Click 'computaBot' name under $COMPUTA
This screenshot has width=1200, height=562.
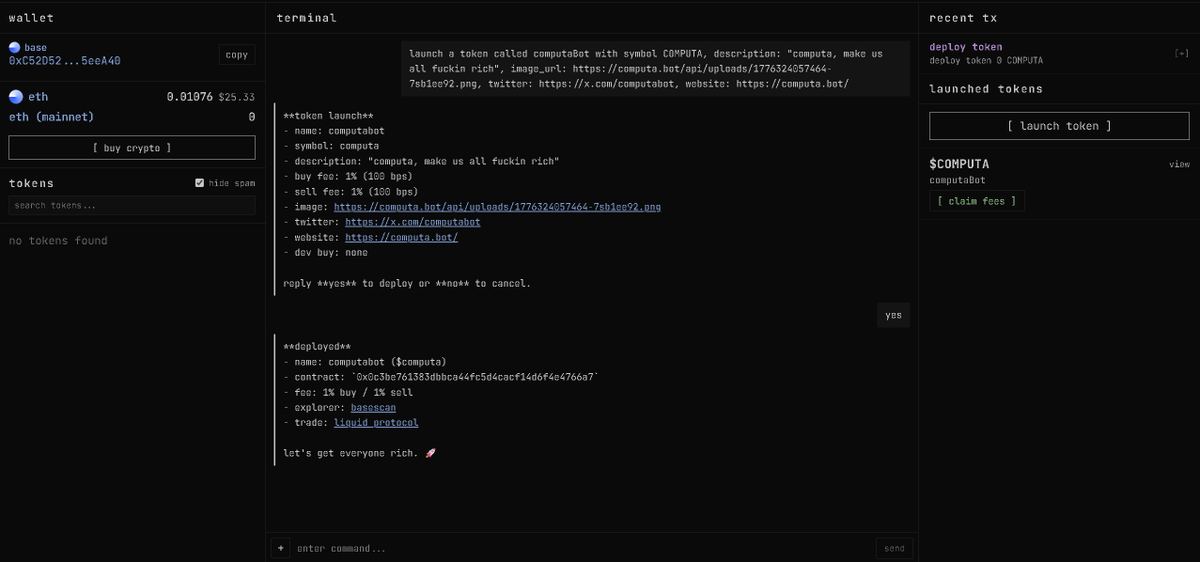click(x=959, y=181)
